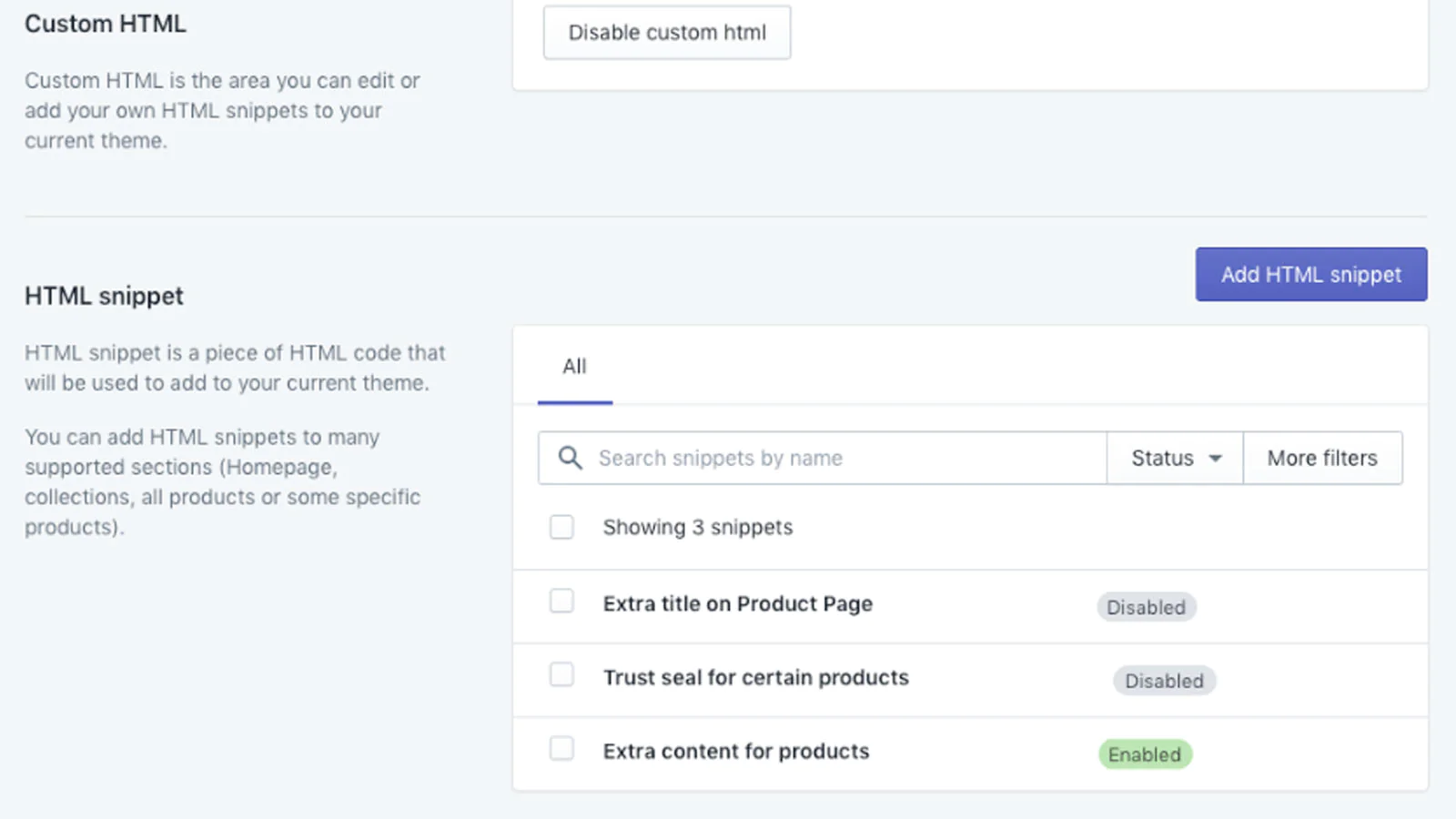1456x819 pixels.
Task: Toggle the select-all snippets checkbox
Action: point(561,527)
